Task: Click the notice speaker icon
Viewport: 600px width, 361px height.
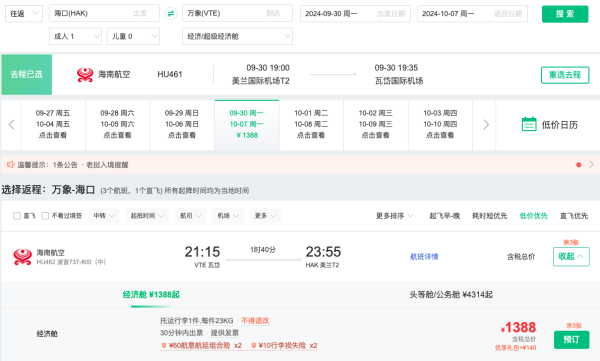Action: coord(10,165)
